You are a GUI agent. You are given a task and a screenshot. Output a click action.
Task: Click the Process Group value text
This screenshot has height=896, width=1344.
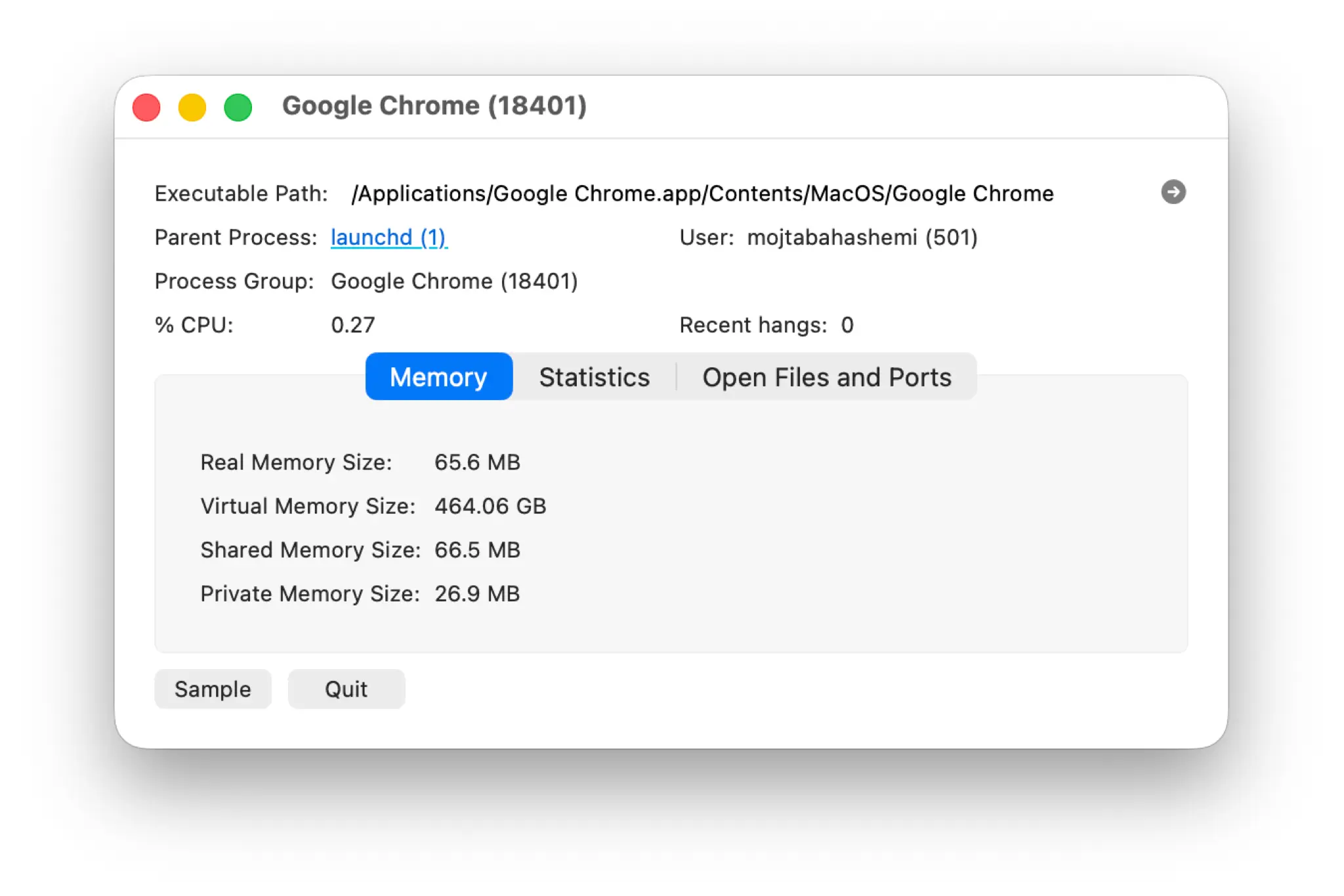454,281
